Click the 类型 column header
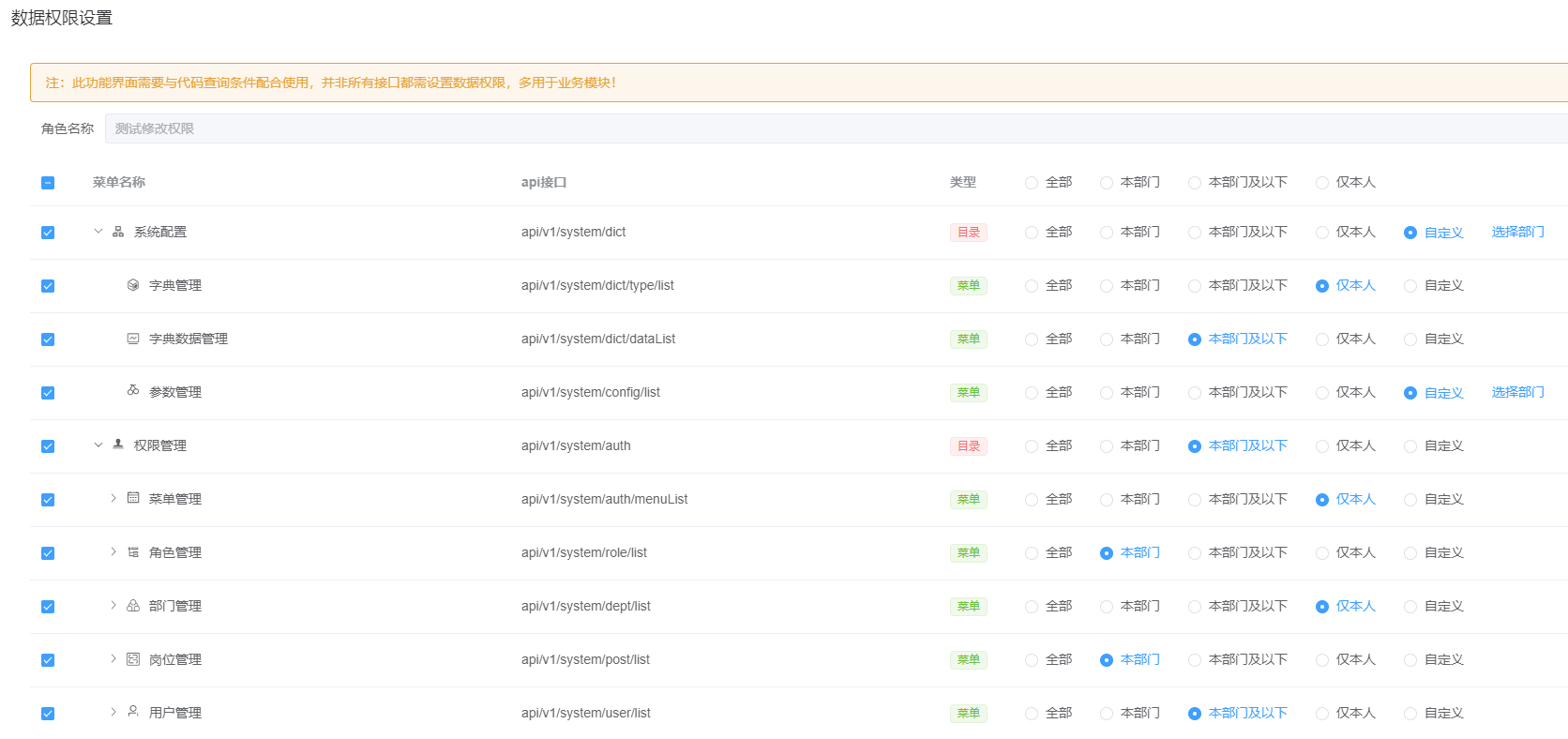 point(963,182)
